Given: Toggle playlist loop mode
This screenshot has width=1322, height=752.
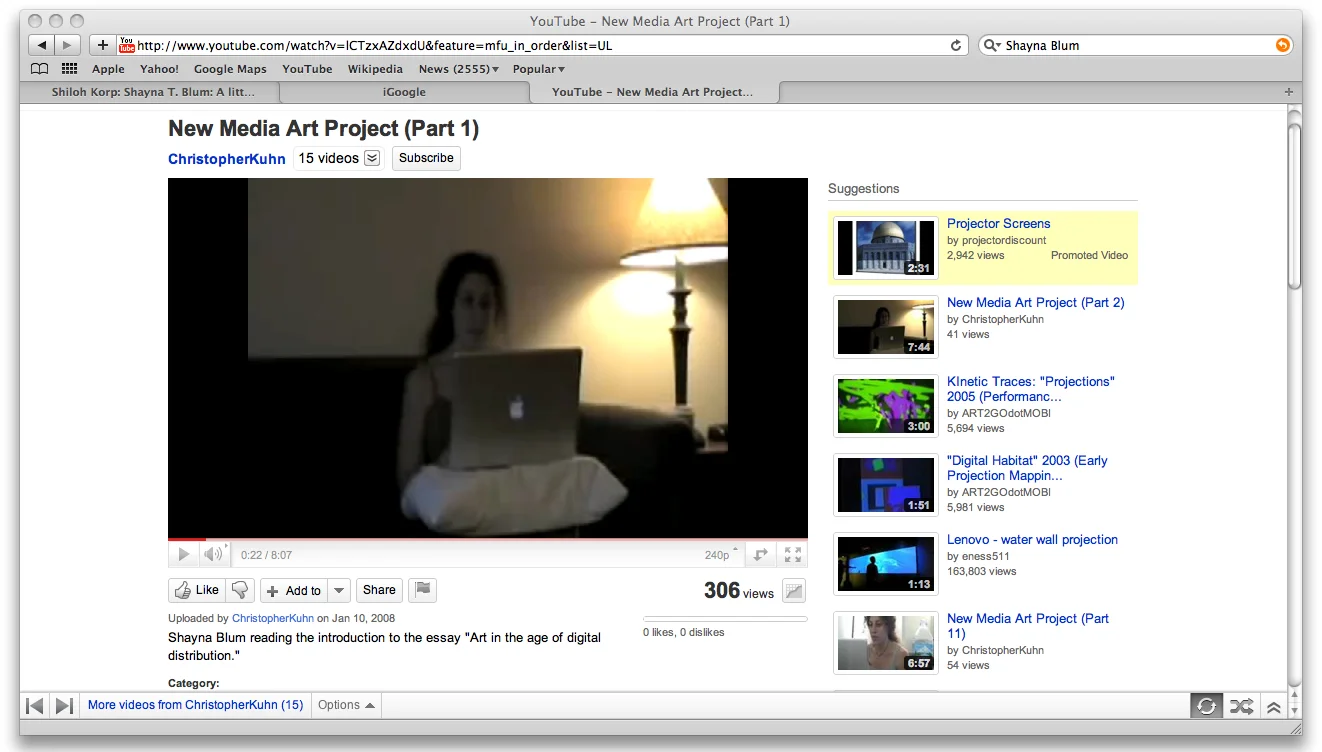Looking at the screenshot, I should tap(1206, 705).
